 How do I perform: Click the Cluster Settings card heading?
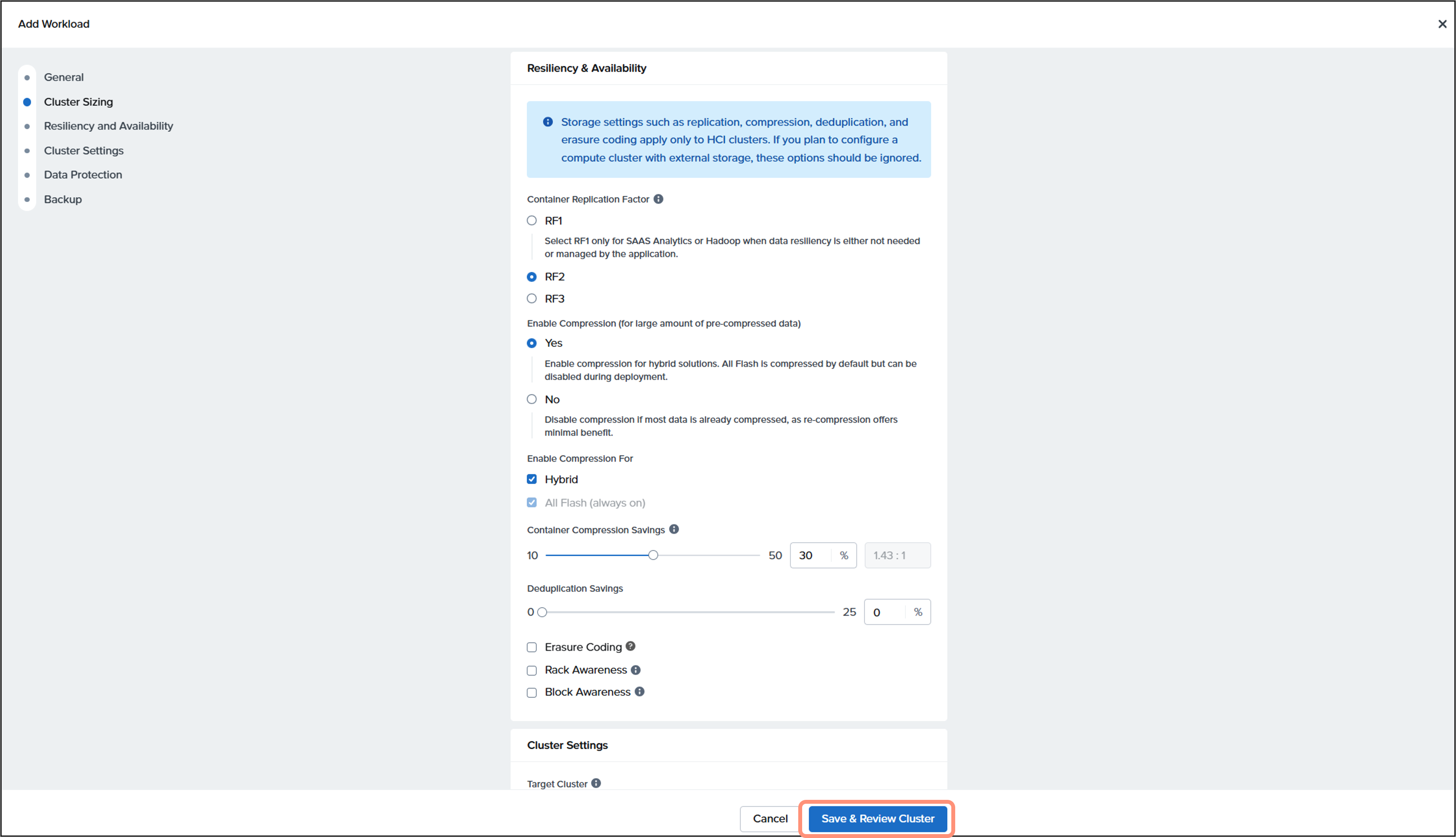pyautogui.click(x=568, y=745)
